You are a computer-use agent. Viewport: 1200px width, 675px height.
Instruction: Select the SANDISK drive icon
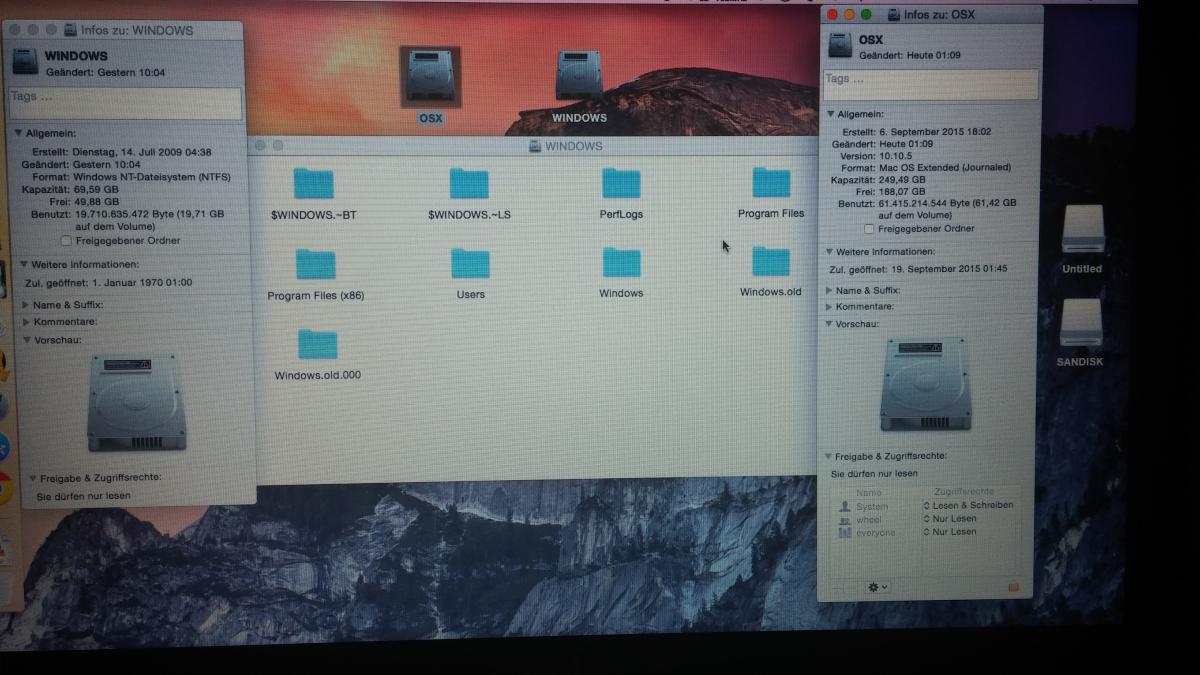(1080, 324)
